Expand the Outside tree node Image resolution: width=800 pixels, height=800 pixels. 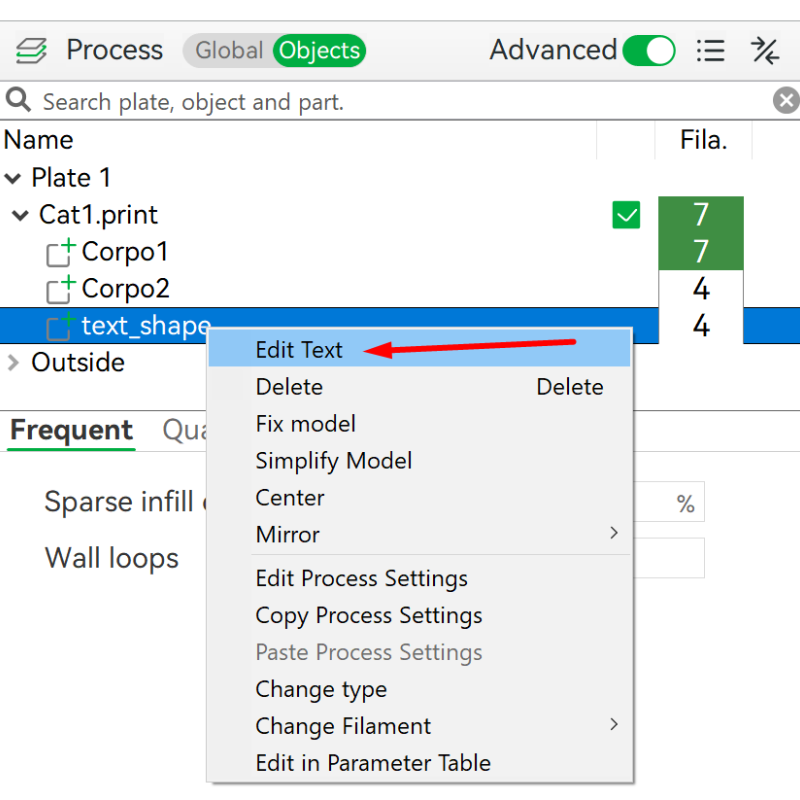(13, 362)
